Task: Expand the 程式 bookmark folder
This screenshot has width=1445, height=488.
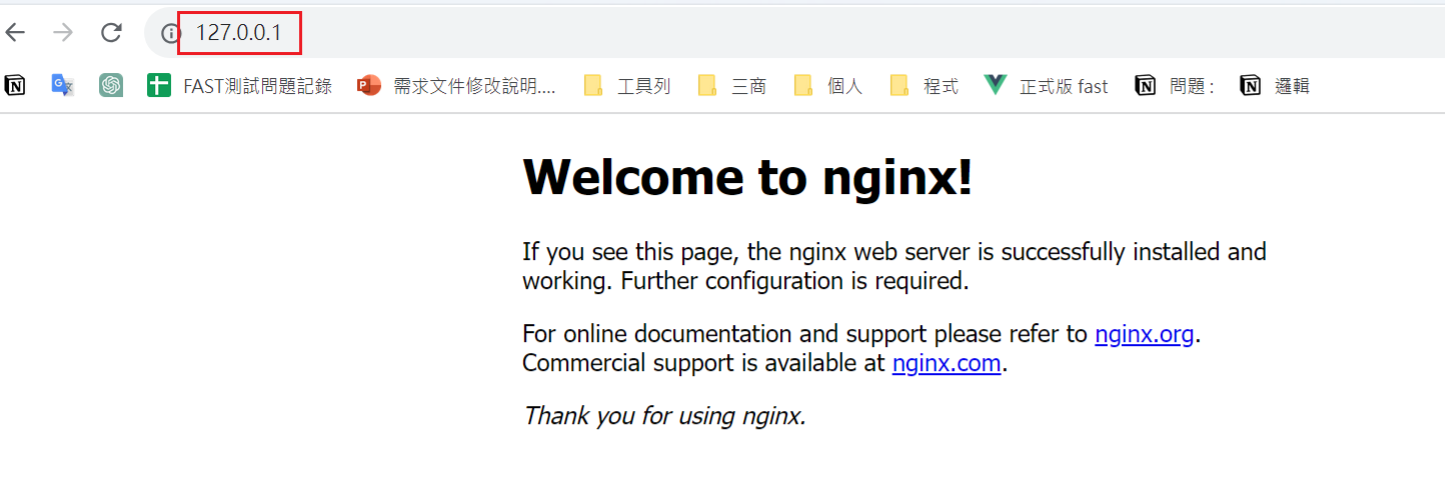Action: pyautogui.click(x=925, y=86)
